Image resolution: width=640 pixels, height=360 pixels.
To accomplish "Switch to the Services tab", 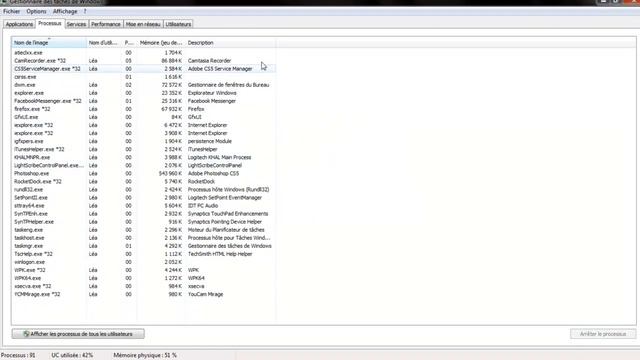I will (76, 24).
